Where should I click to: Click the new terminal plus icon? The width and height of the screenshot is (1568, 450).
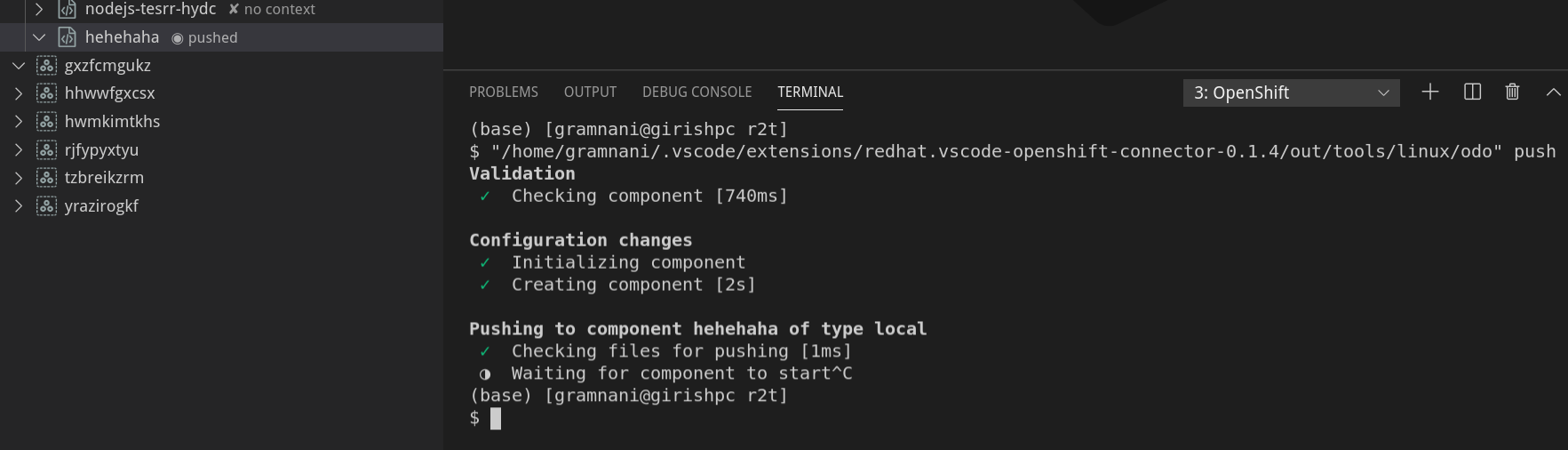coord(1429,92)
